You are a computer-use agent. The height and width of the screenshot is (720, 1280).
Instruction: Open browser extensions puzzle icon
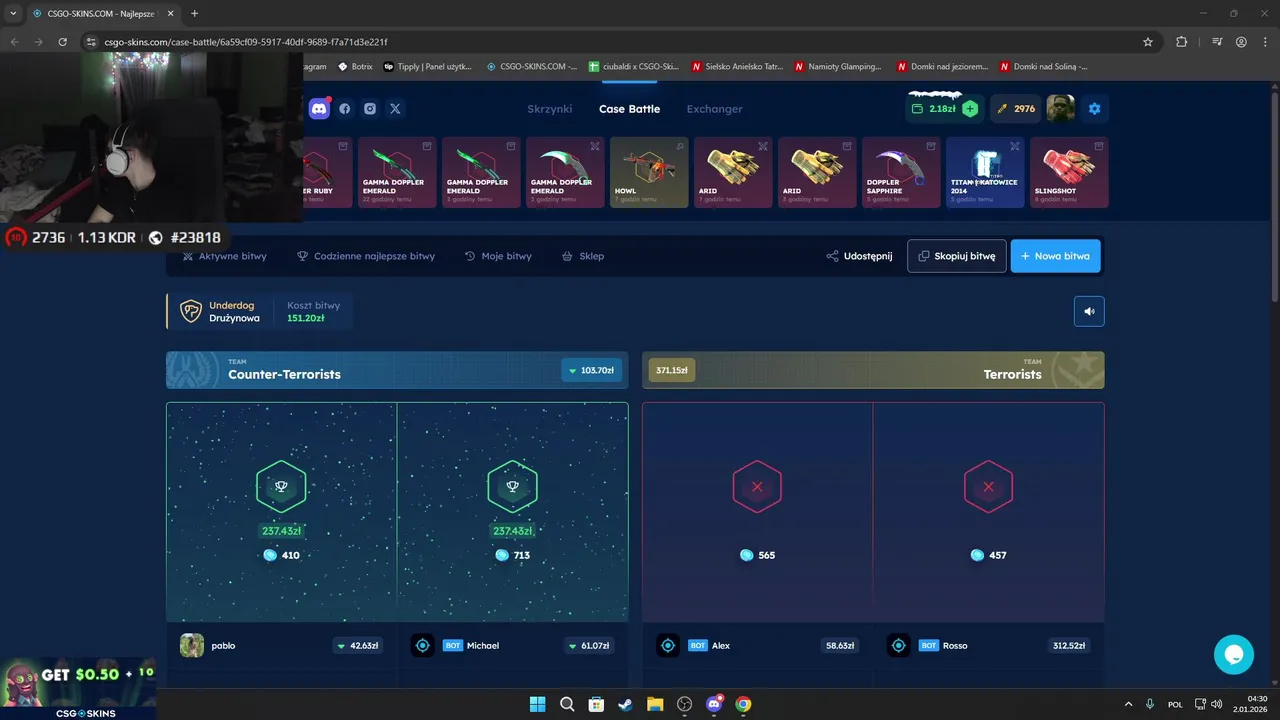point(1182,42)
